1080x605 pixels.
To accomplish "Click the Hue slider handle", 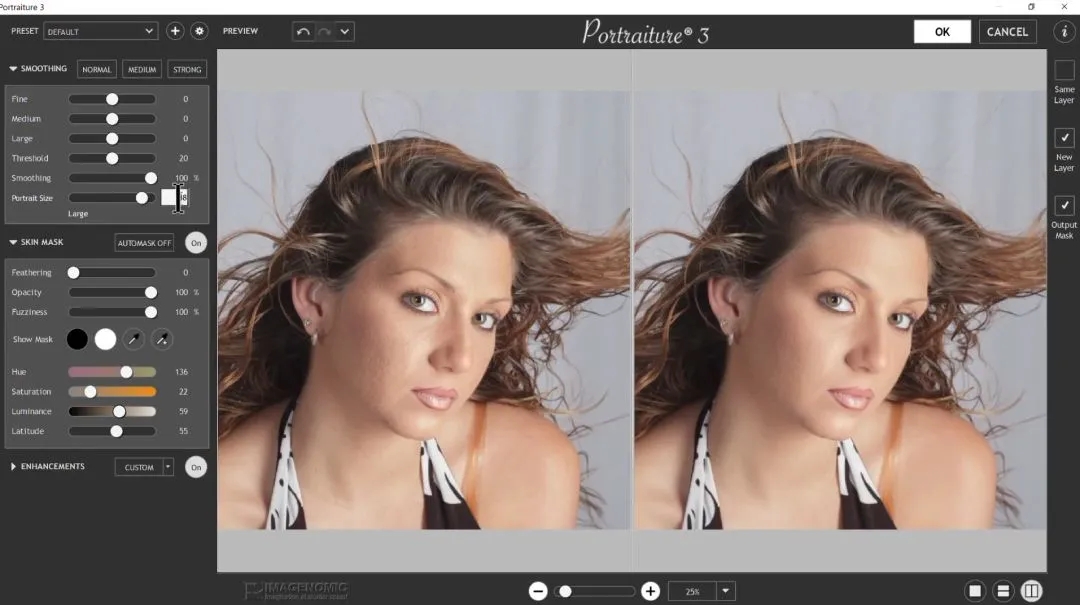I will coord(126,372).
